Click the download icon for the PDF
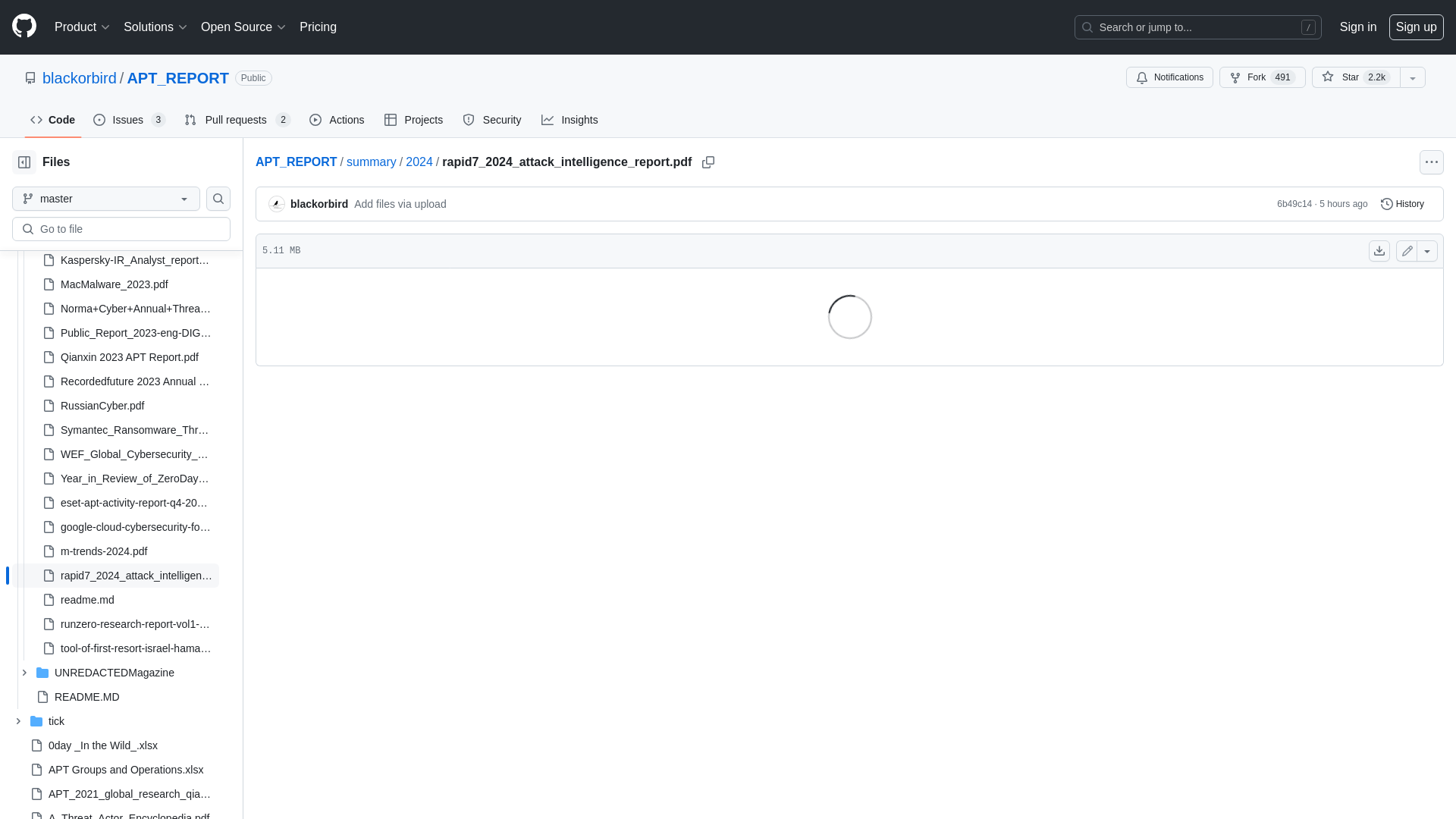The width and height of the screenshot is (1456, 819). coord(1379,250)
